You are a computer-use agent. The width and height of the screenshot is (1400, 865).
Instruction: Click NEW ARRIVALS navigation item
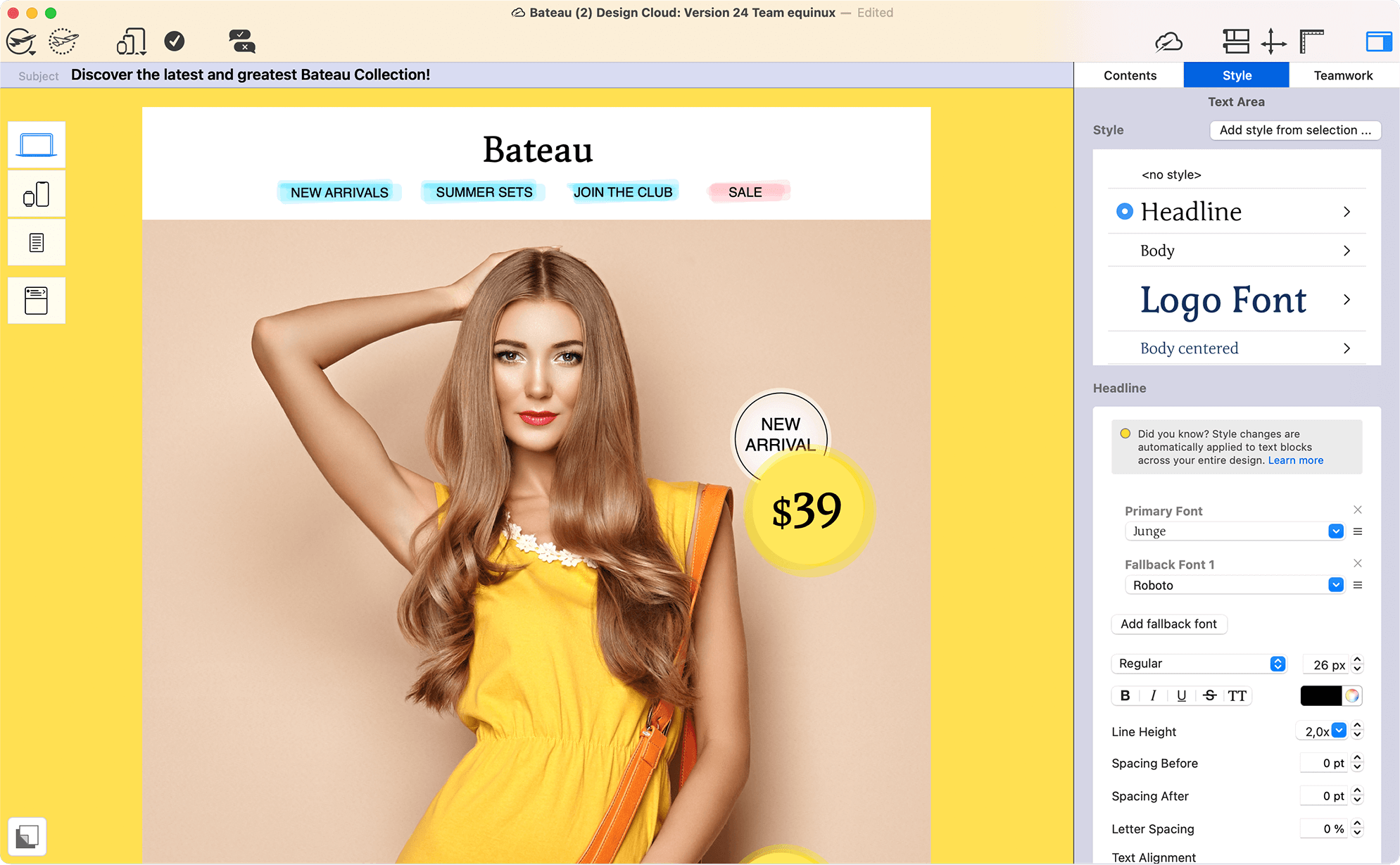339,192
